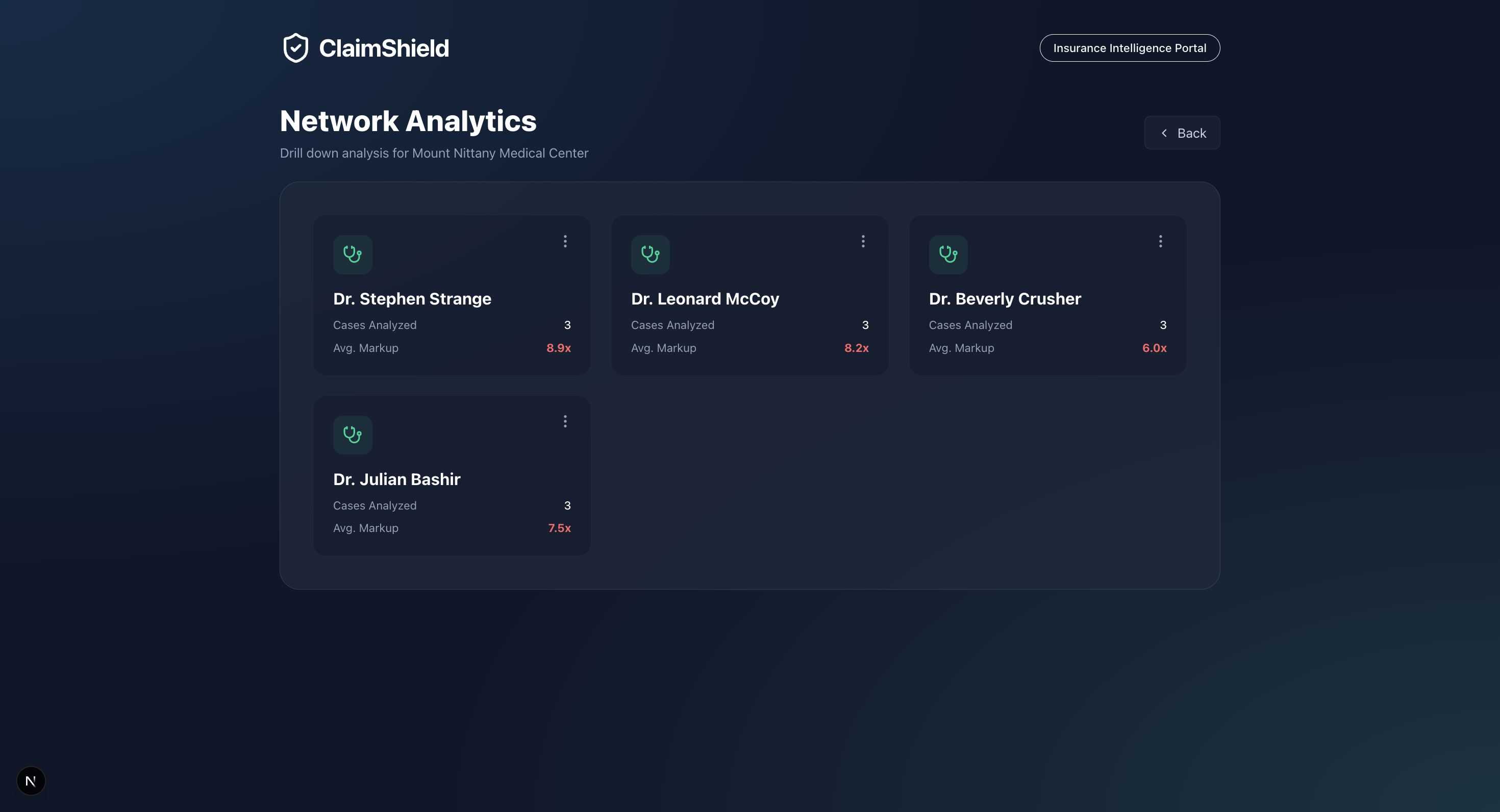The height and width of the screenshot is (812, 1500).
Task: Open the Next.js dev tools badge
Action: coord(31,780)
